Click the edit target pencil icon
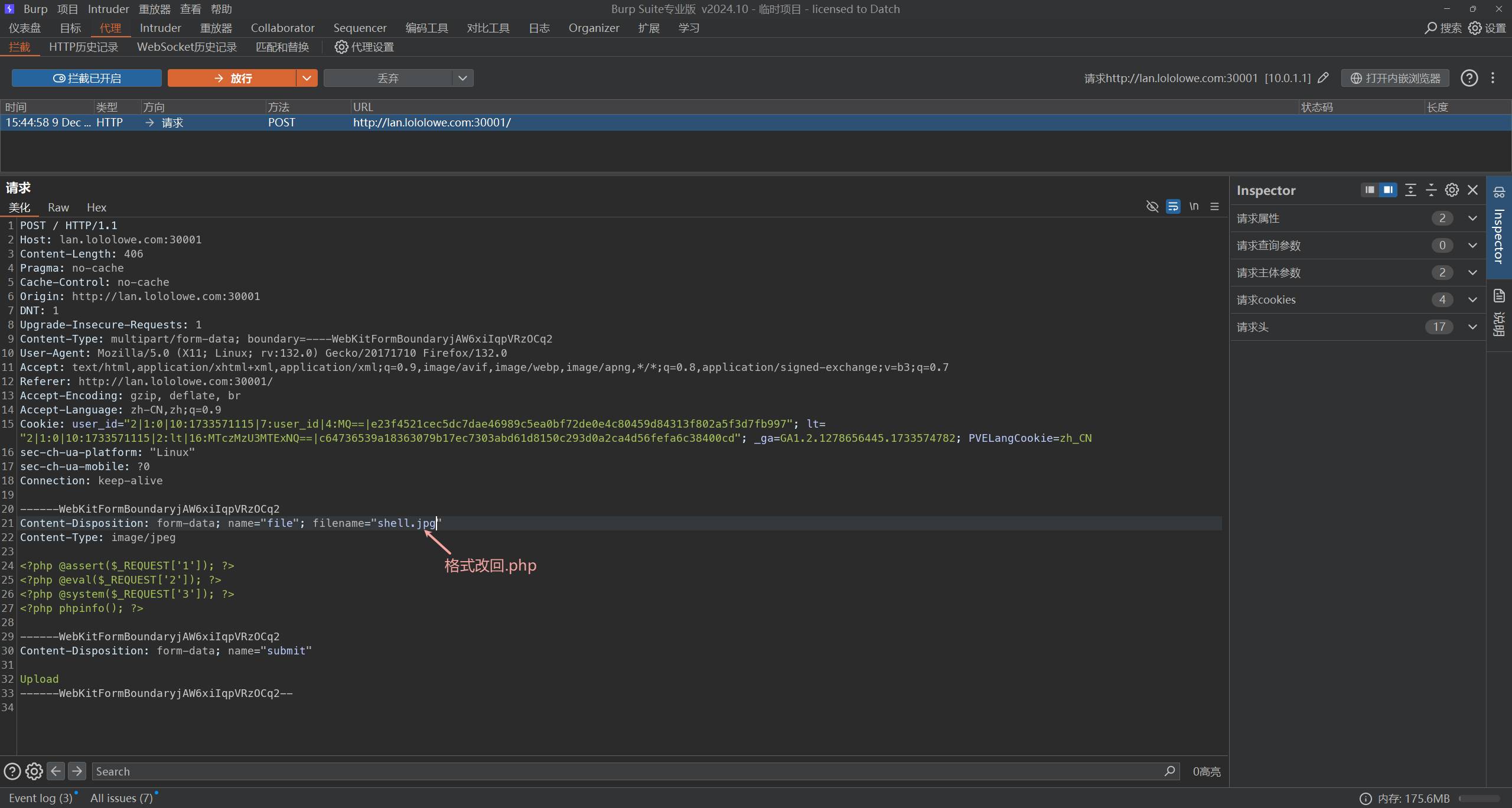This screenshot has width=1512, height=808. click(x=1324, y=78)
